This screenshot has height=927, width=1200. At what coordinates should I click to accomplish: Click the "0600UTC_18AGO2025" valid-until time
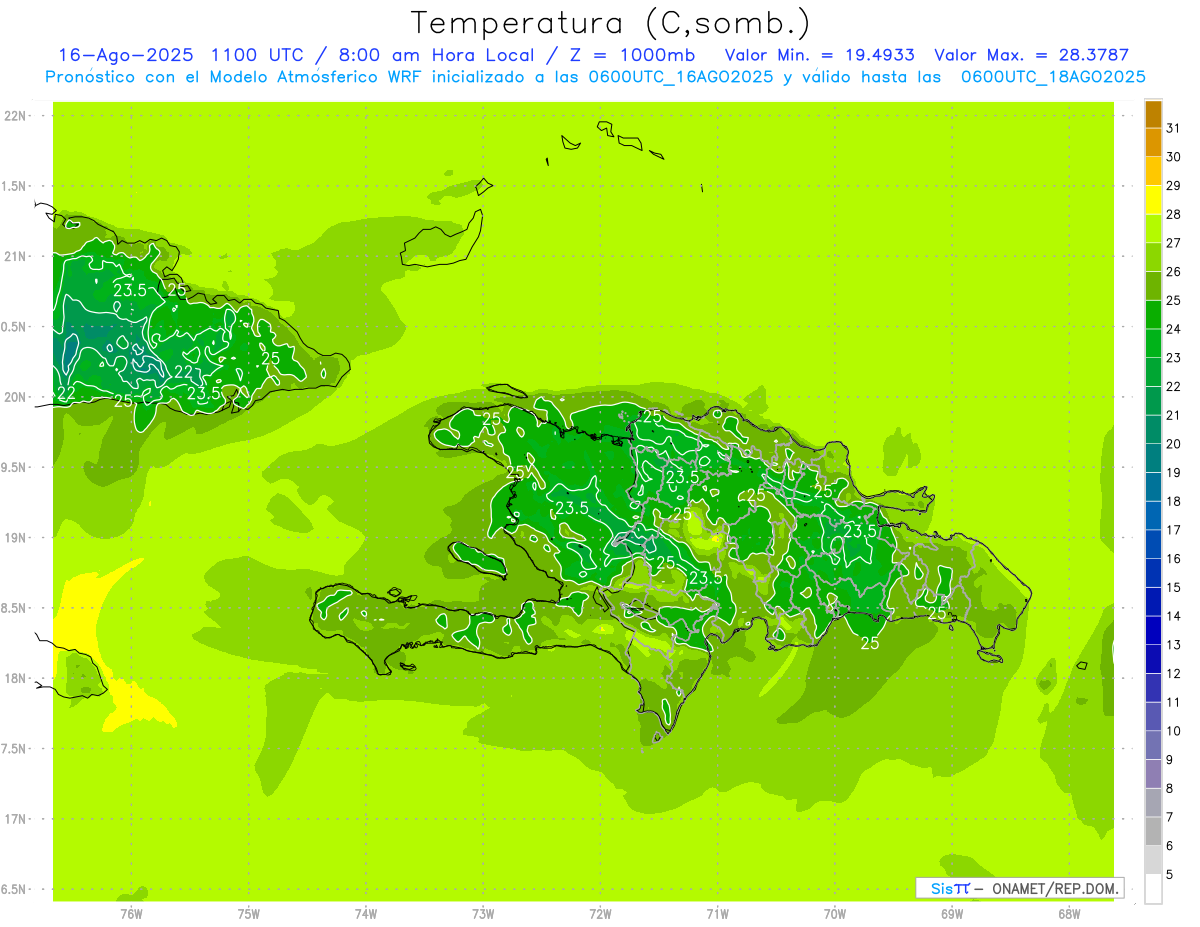[1053, 77]
